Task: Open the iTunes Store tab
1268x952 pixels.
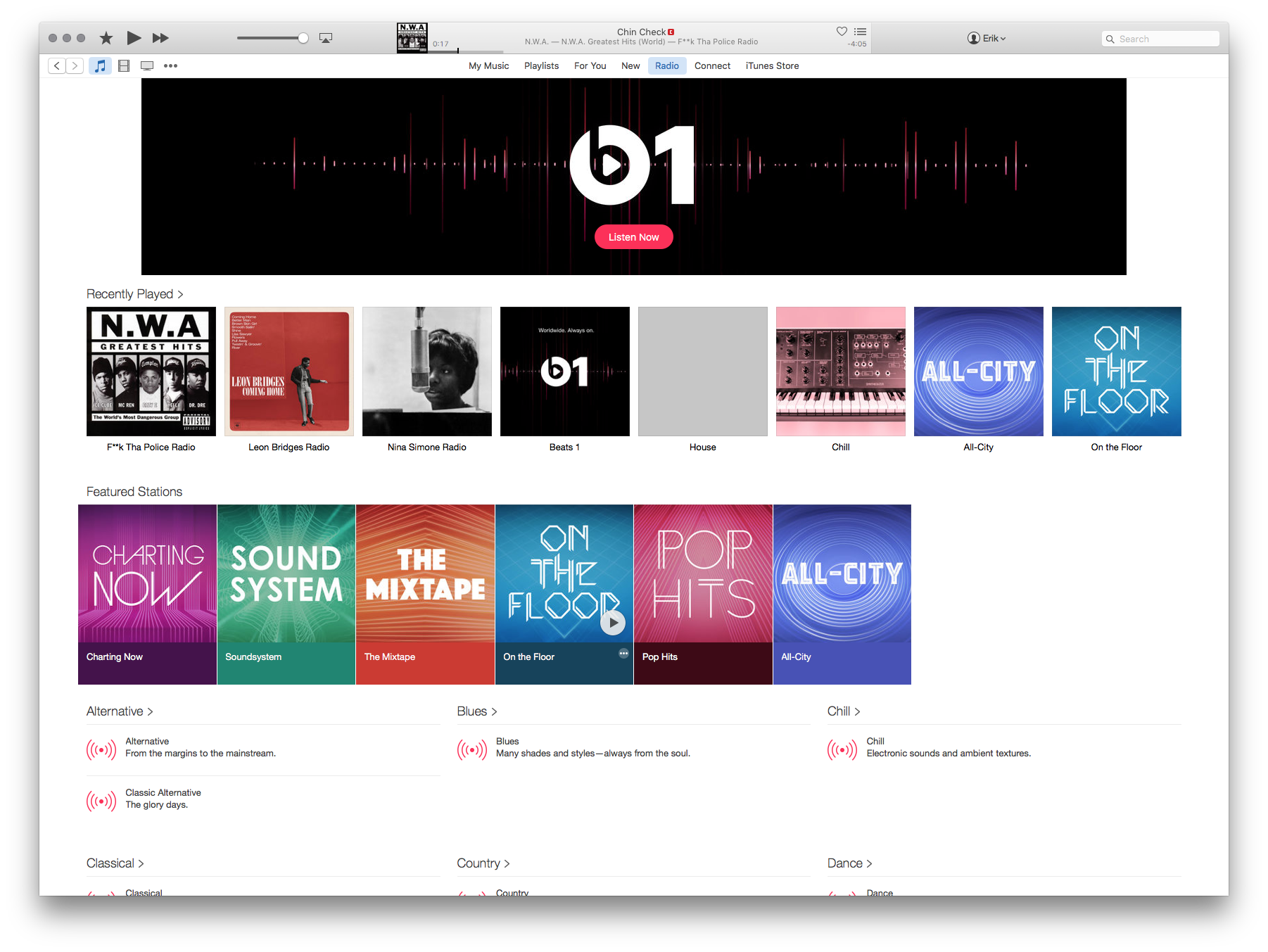Action: (772, 65)
